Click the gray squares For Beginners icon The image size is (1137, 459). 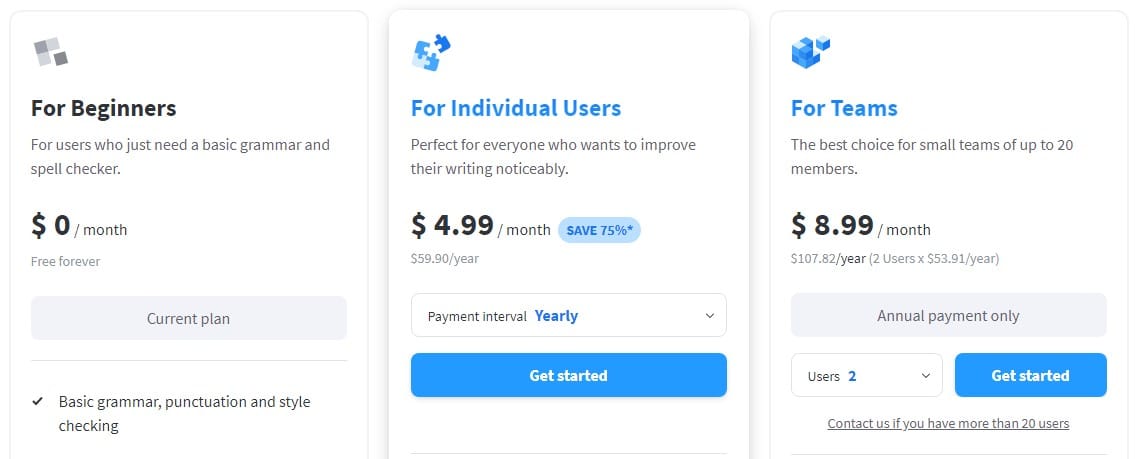50,52
